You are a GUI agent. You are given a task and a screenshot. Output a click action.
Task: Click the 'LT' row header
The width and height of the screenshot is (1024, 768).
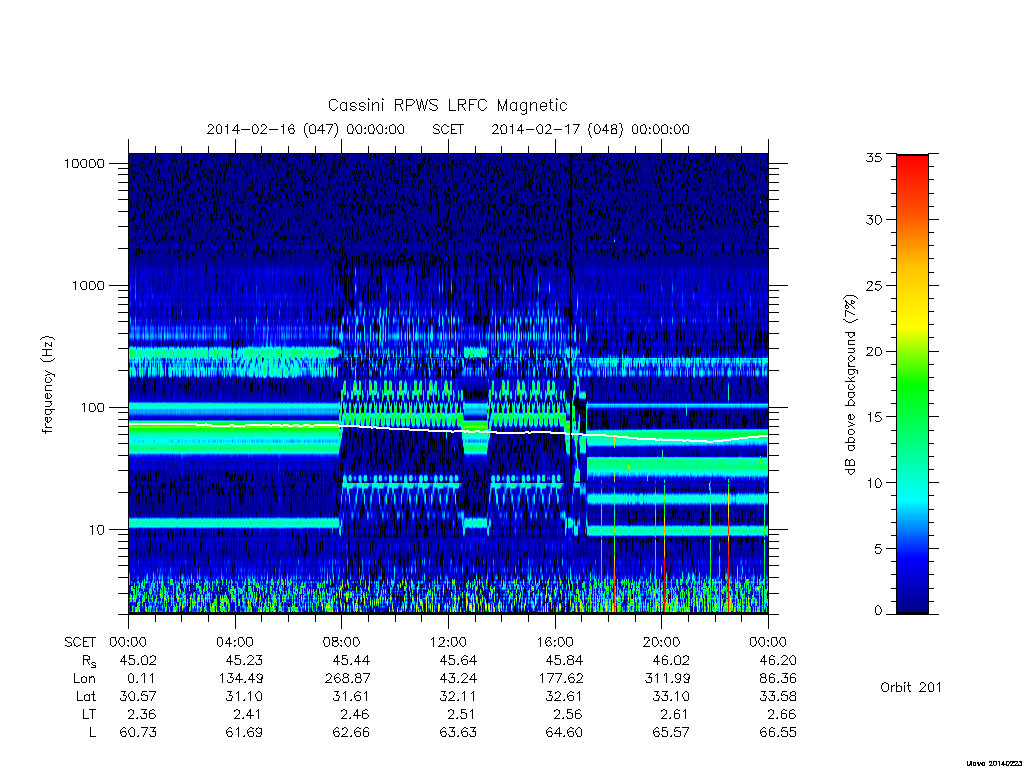(89, 714)
